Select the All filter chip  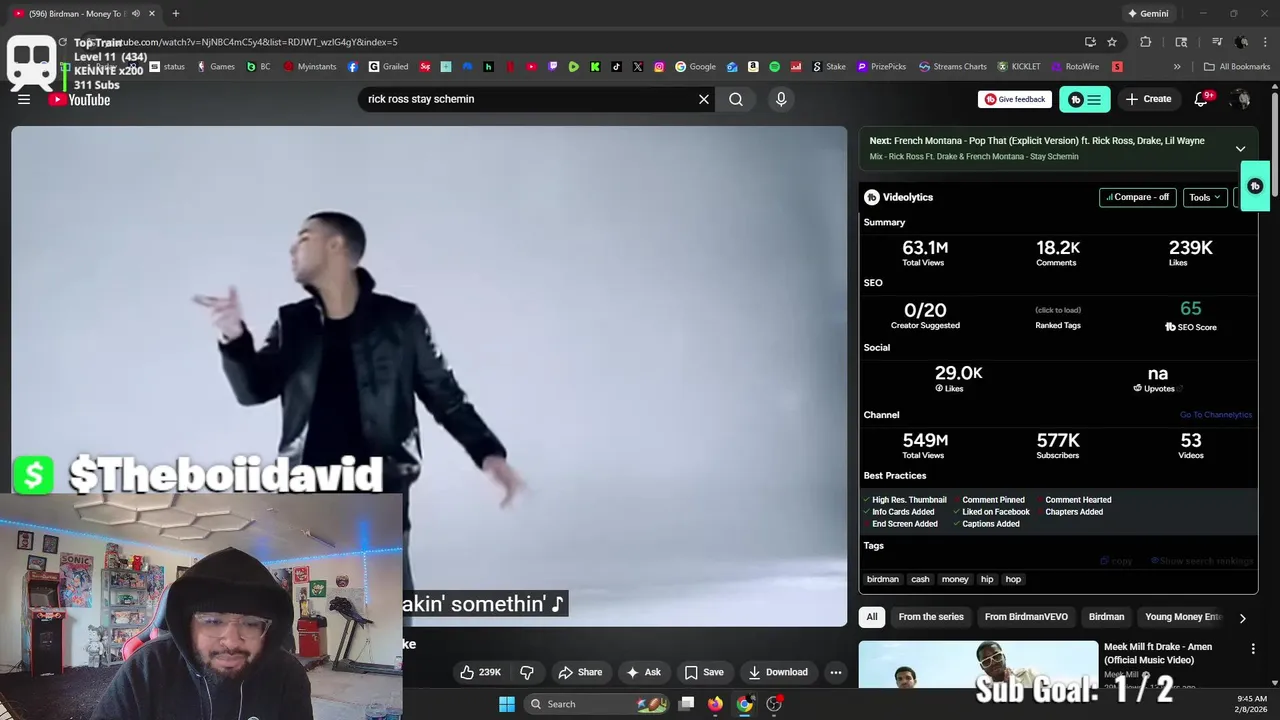point(872,617)
